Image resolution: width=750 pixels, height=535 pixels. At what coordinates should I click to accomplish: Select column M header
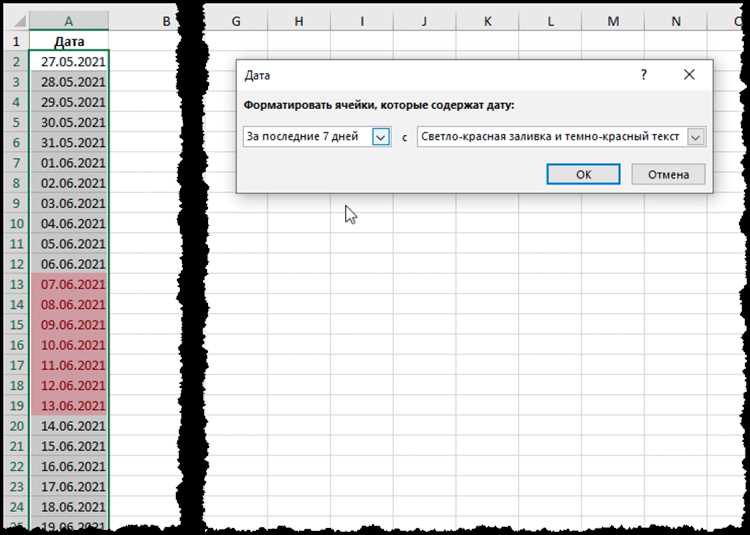point(613,21)
